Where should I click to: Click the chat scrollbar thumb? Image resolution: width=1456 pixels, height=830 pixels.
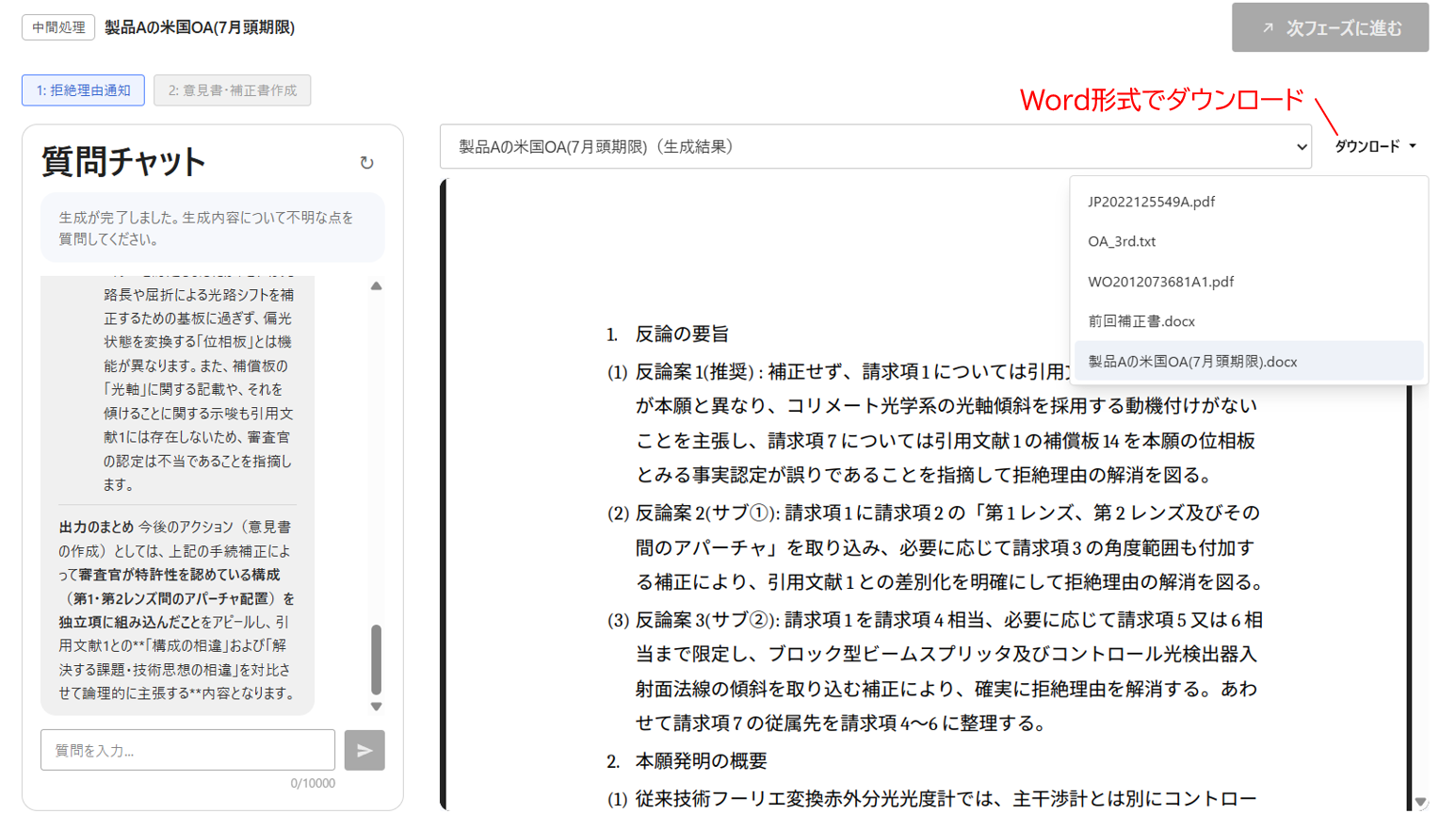[x=376, y=659]
